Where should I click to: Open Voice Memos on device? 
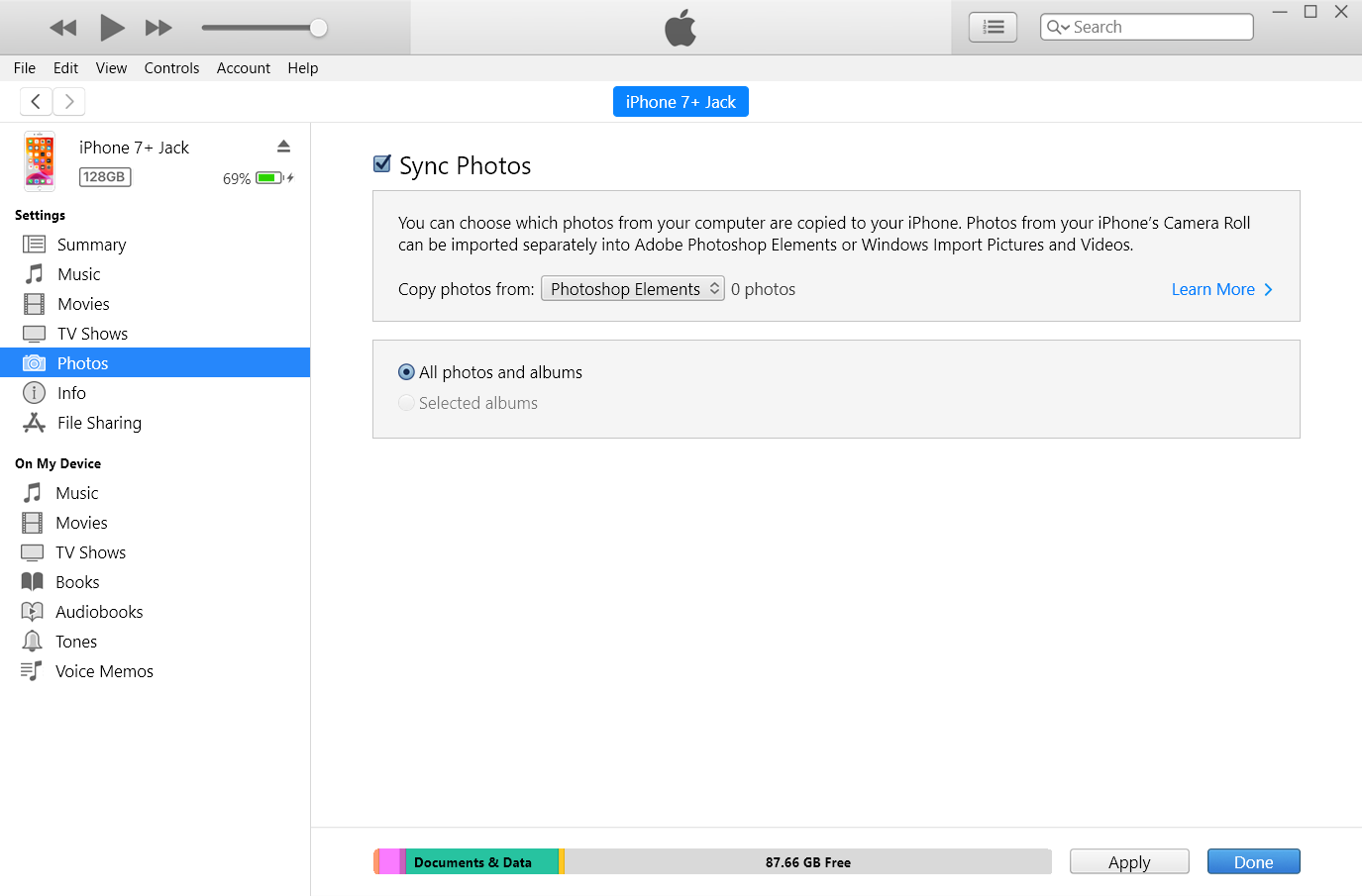[104, 671]
